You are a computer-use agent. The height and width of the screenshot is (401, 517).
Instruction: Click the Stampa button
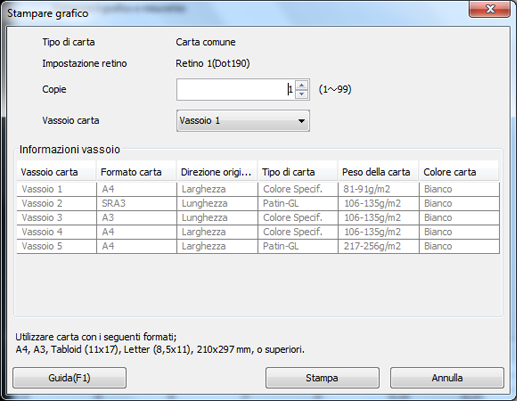322,378
